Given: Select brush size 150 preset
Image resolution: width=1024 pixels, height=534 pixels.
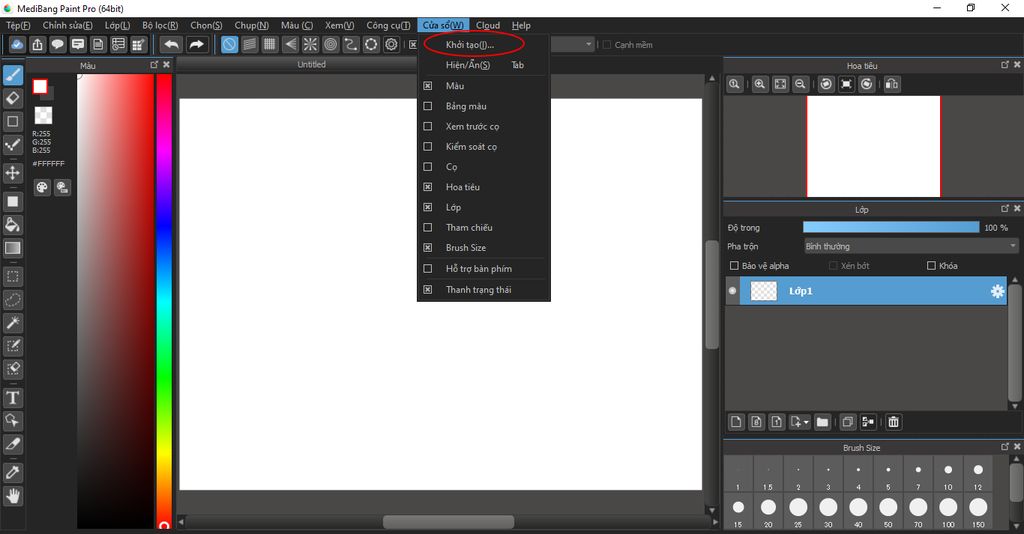Looking at the screenshot, I should [x=978, y=512].
